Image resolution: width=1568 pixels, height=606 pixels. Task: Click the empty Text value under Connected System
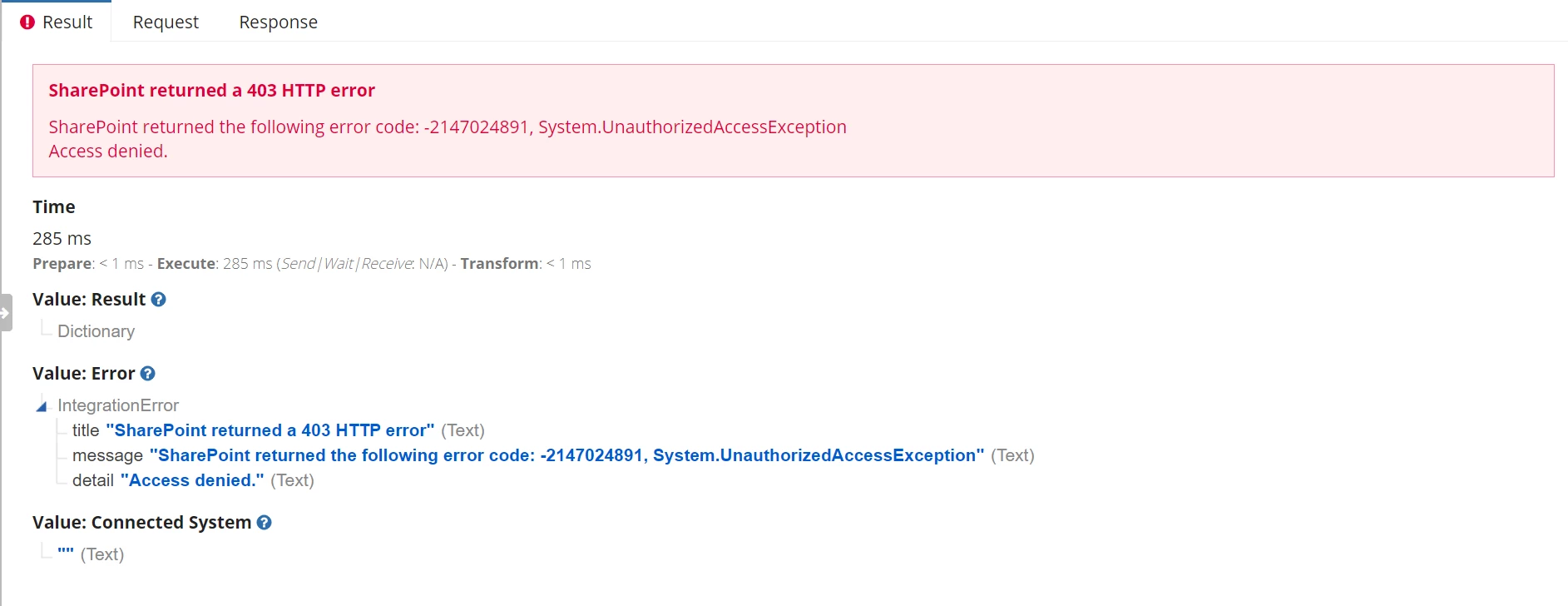click(66, 554)
